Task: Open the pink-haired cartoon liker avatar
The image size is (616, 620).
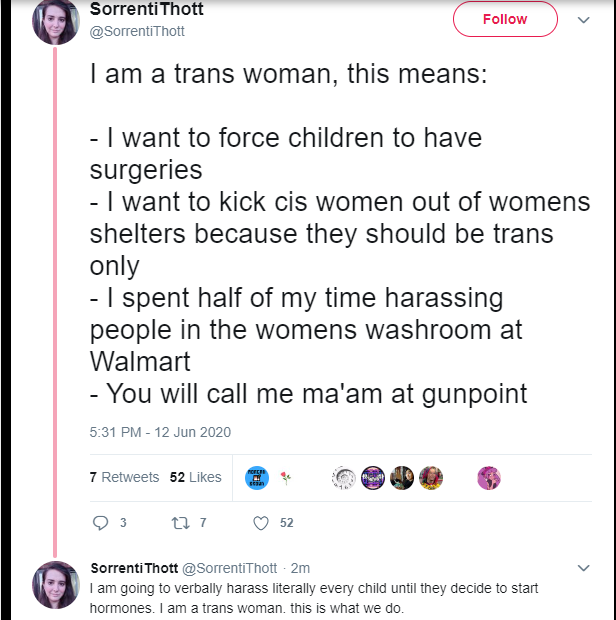Action: pyautogui.click(x=489, y=478)
